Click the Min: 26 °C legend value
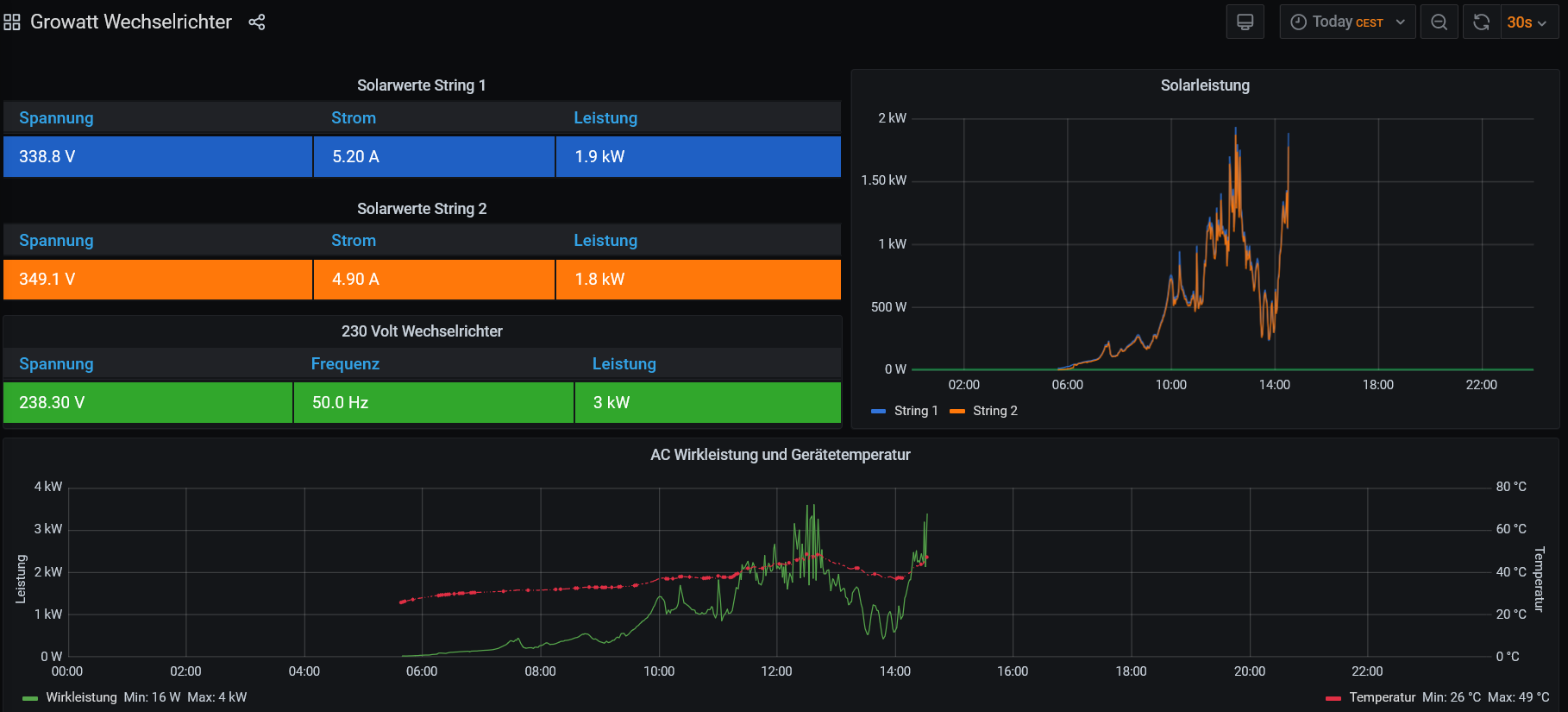Image resolution: width=1568 pixels, height=712 pixels. 1452,697
